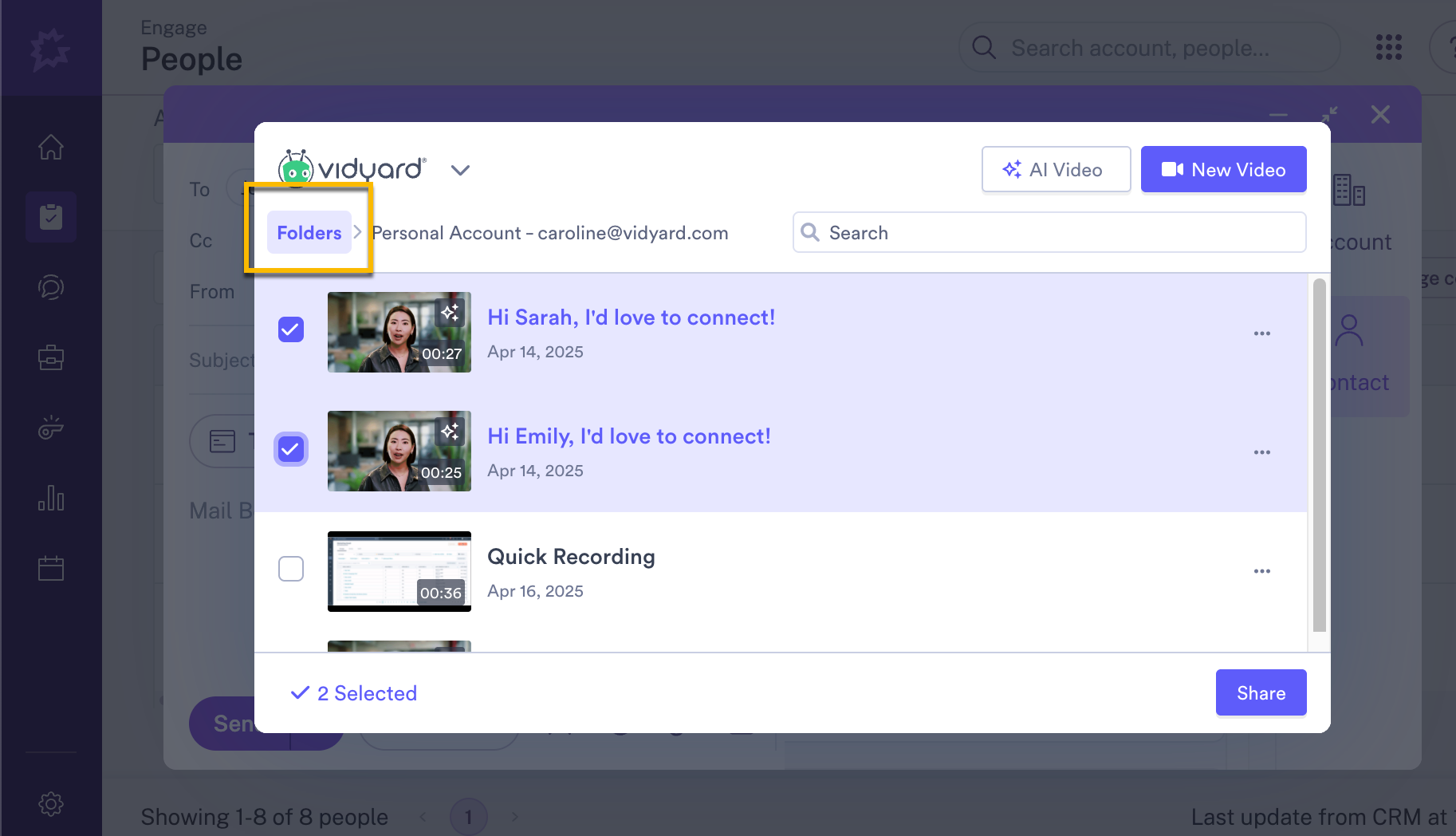The image size is (1456, 836).
Task: Click the contact person icon behind dialog
Action: pos(1349,330)
